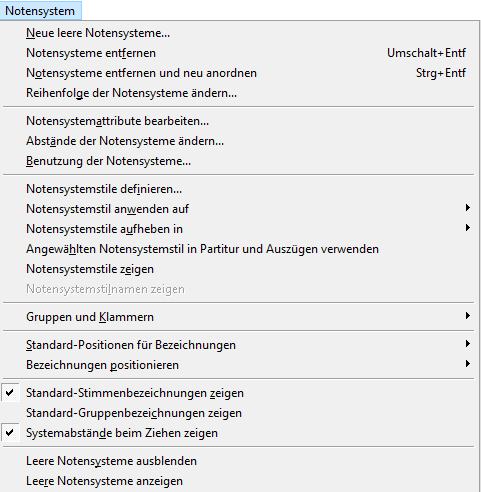Image resolution: width=481 pixels, height=492 pixels.
Task: Expand Standard-Positionen für Bezeichnungen submenu
Action: click(x=239, y=345)
